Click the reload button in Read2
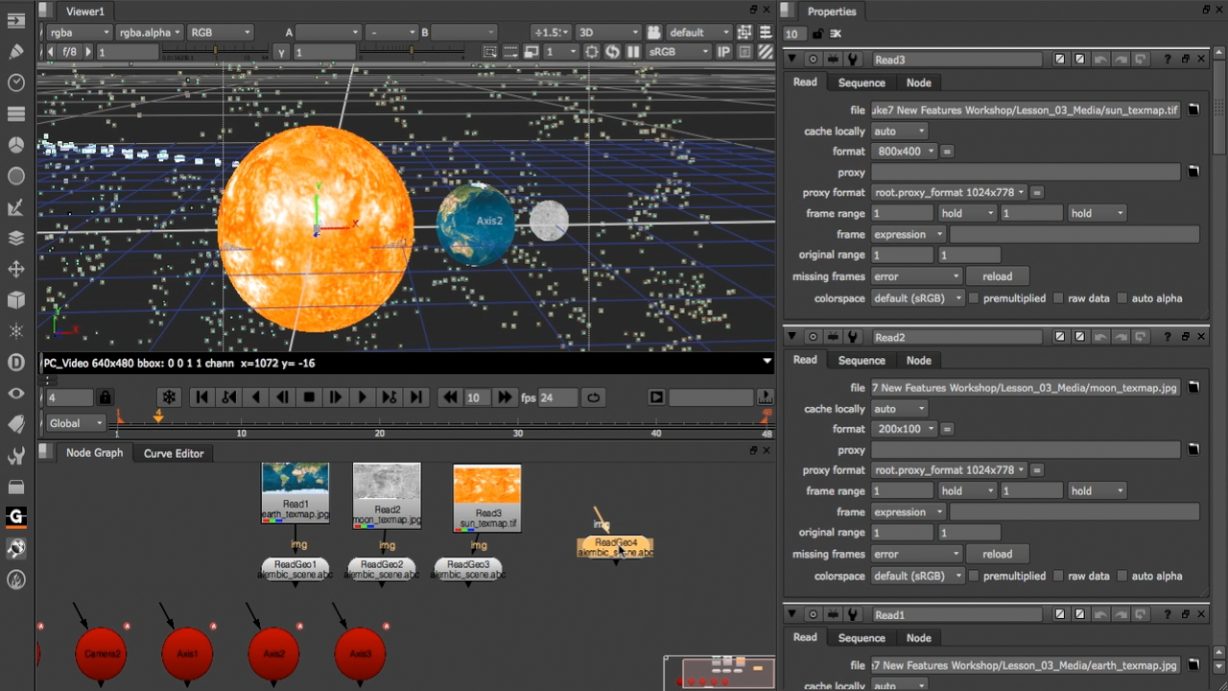The image size is (1228, 691). (x=998, y=553)
